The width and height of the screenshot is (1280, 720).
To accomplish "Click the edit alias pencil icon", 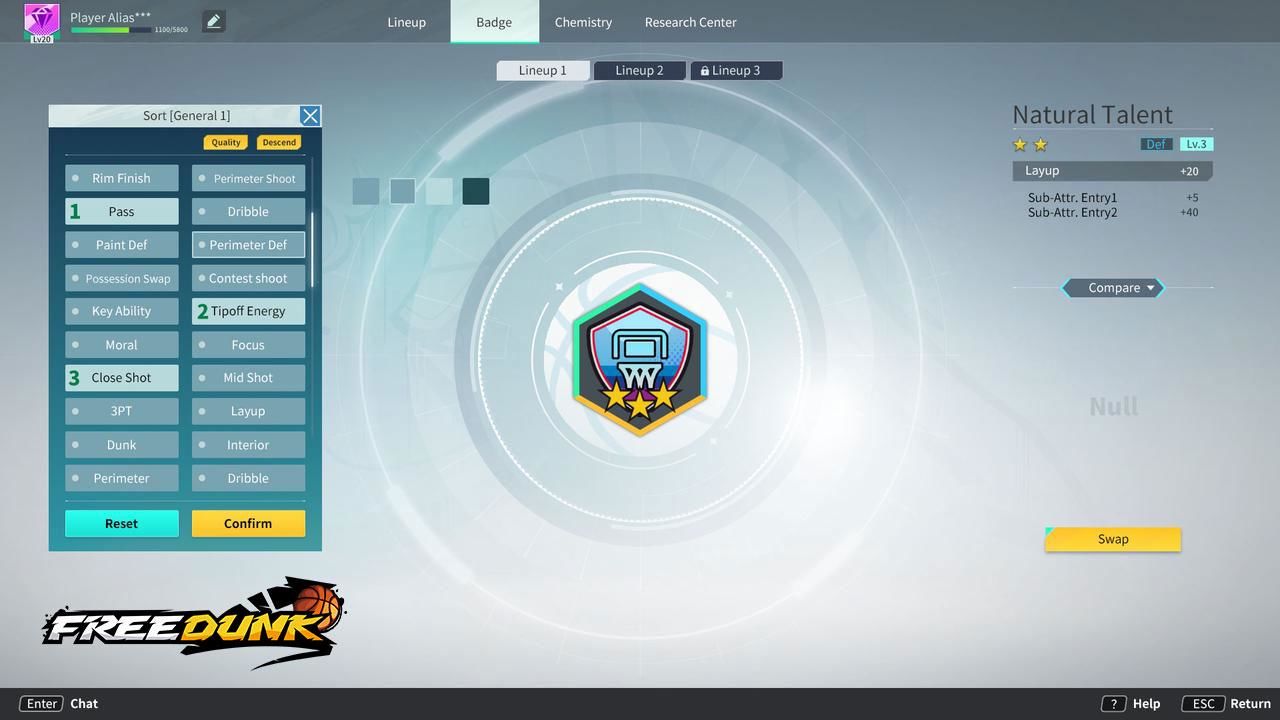I will pyautogui.click(x=213, y=21).
